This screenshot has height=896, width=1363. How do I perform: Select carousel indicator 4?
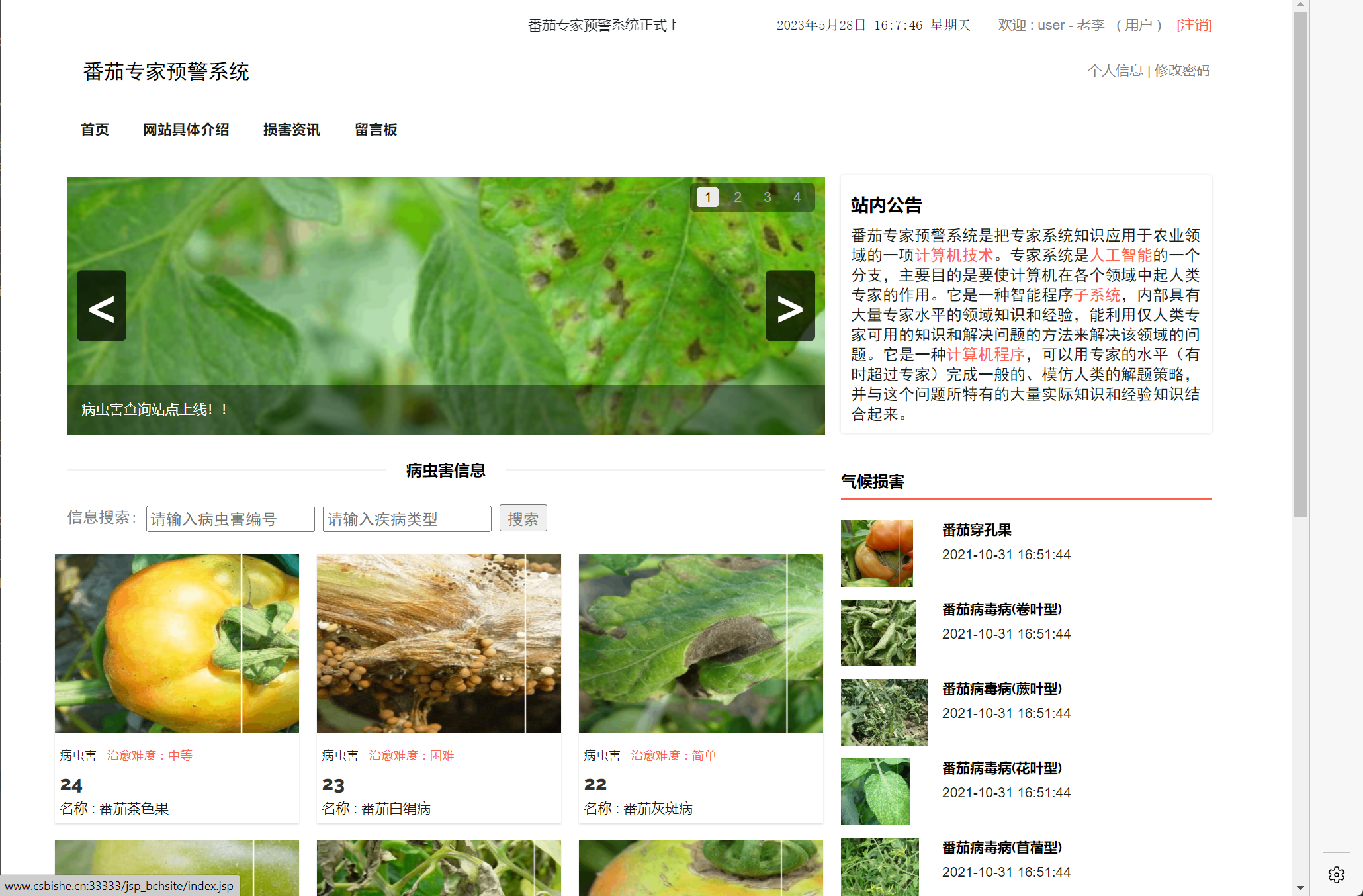click(x=797, y=197)
